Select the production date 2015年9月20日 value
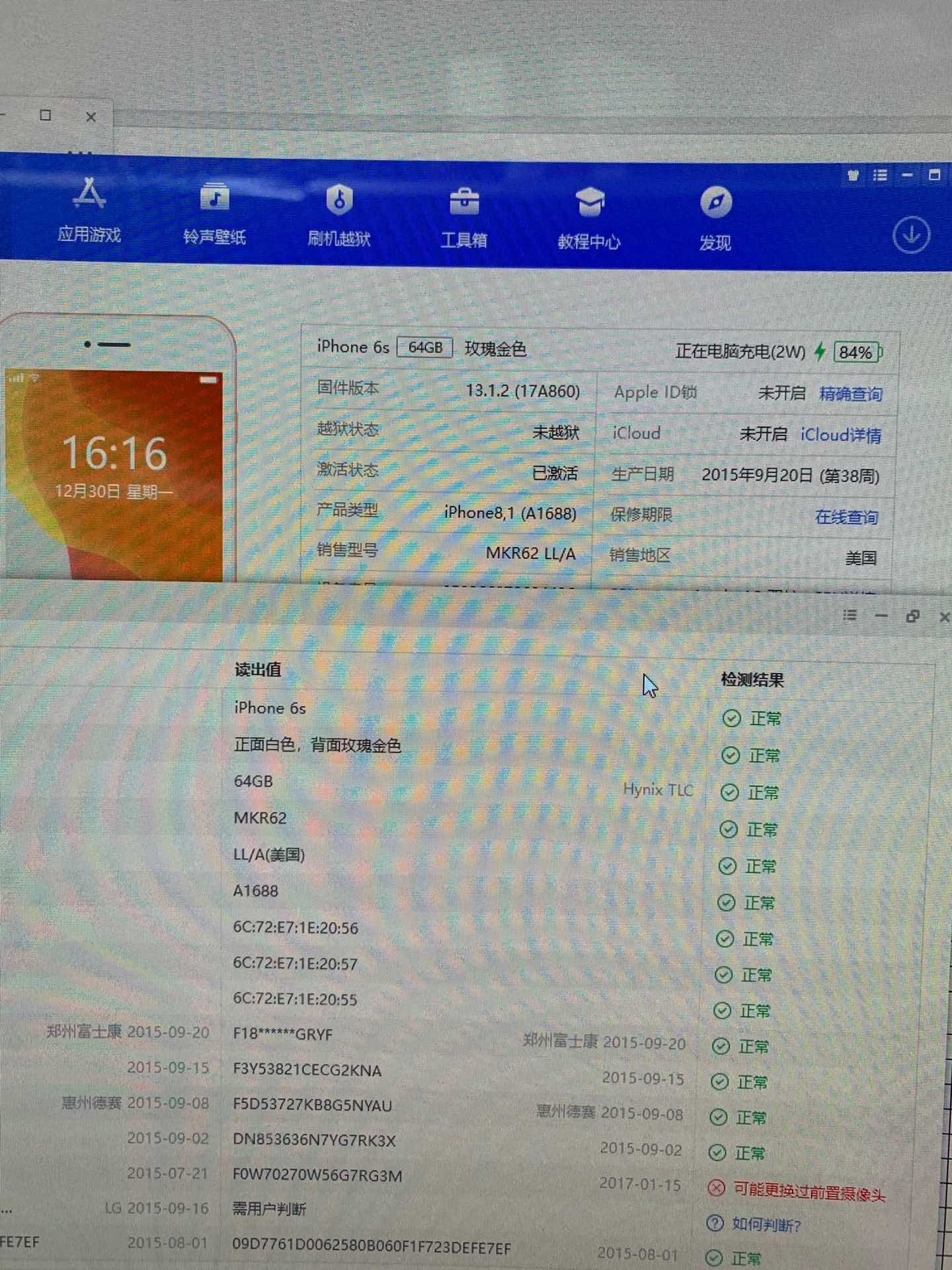Viewport: 952px width, 1270px height. tap(791, 476)
